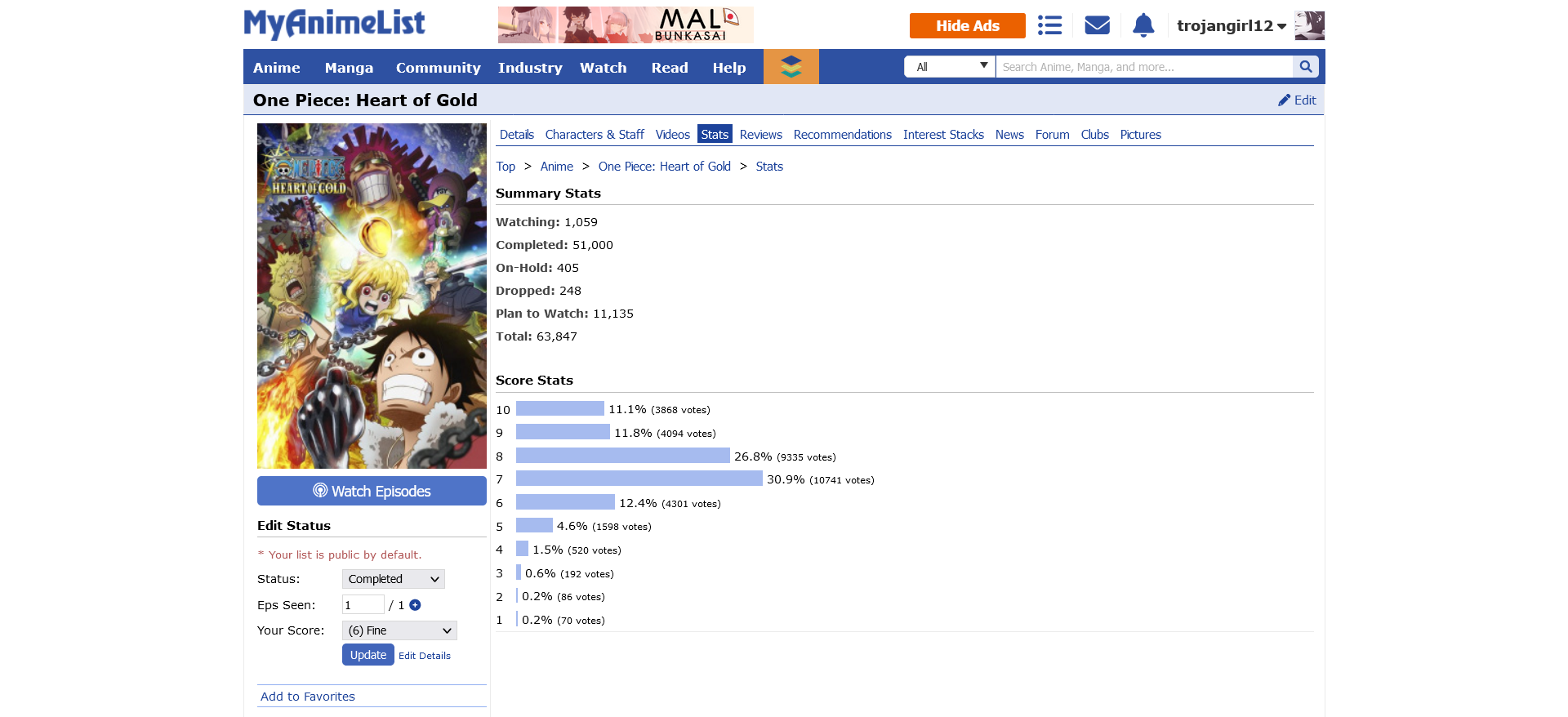Switch to the Recommendations tab
1568x717 pixels.
pos(842,135)
